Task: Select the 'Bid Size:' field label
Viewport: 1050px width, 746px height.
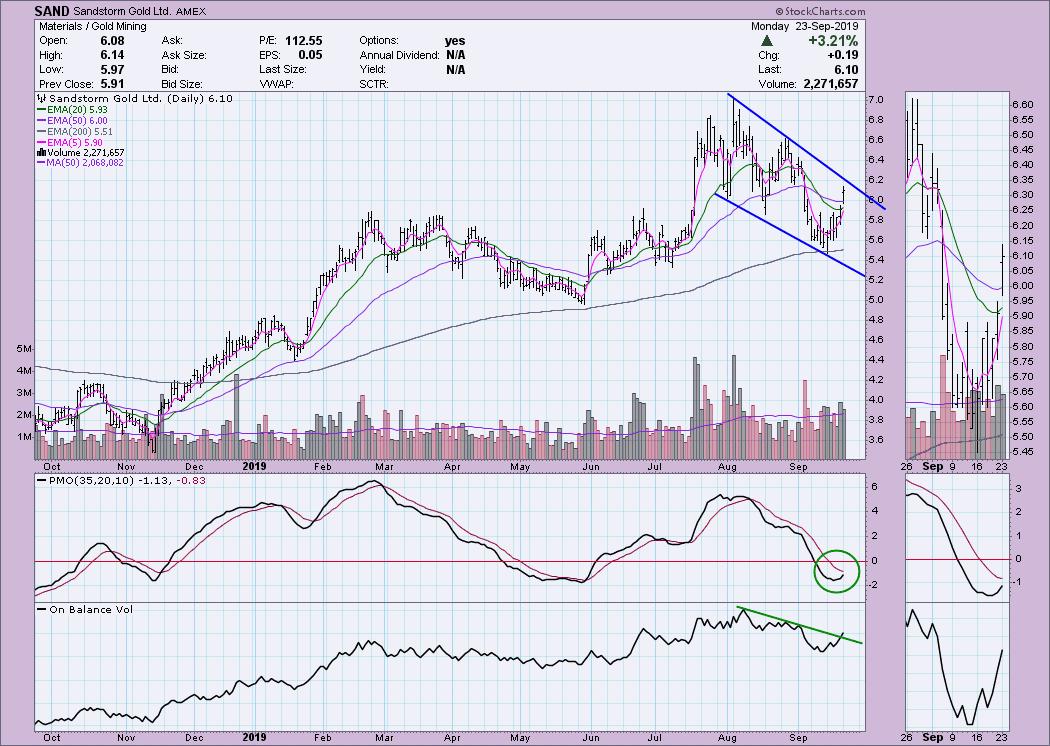Action: [181, 84]
